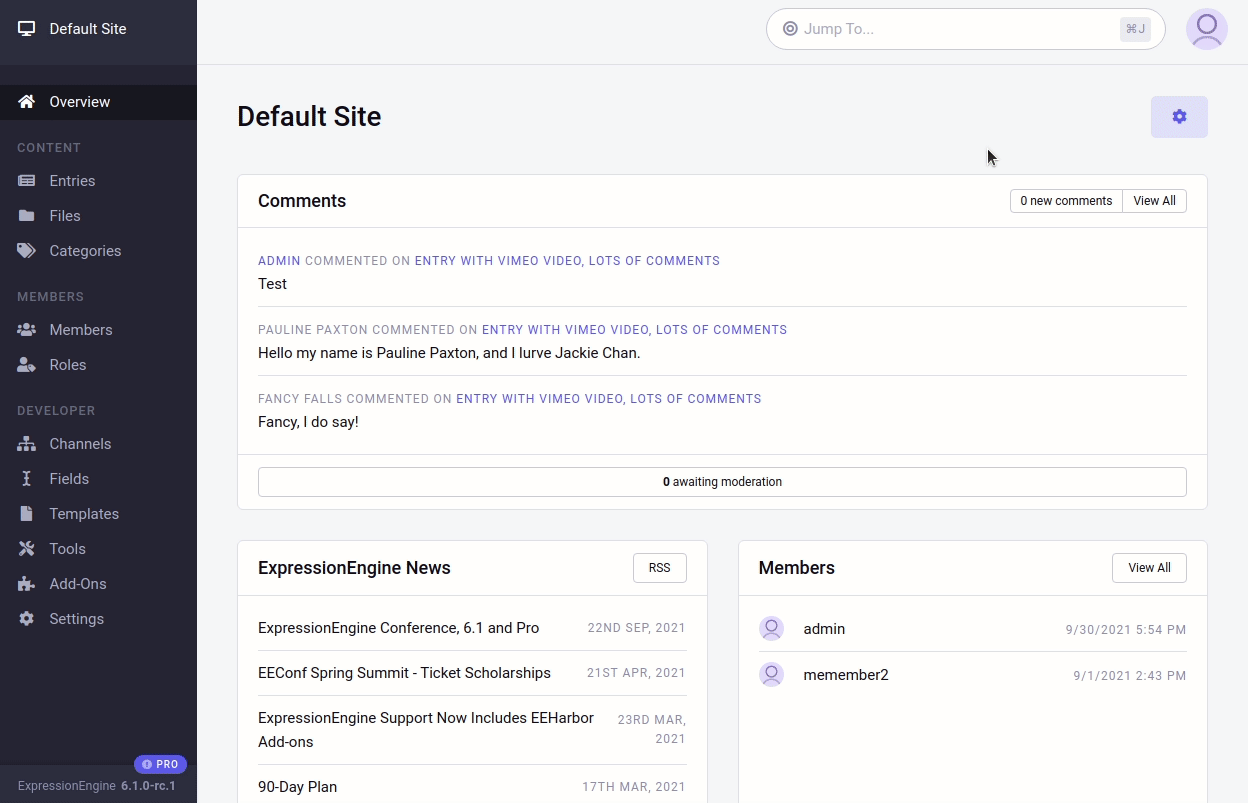This screenshot has height=803, width=1248.
Task: Click the PRO badge
Action: (160, 764)
